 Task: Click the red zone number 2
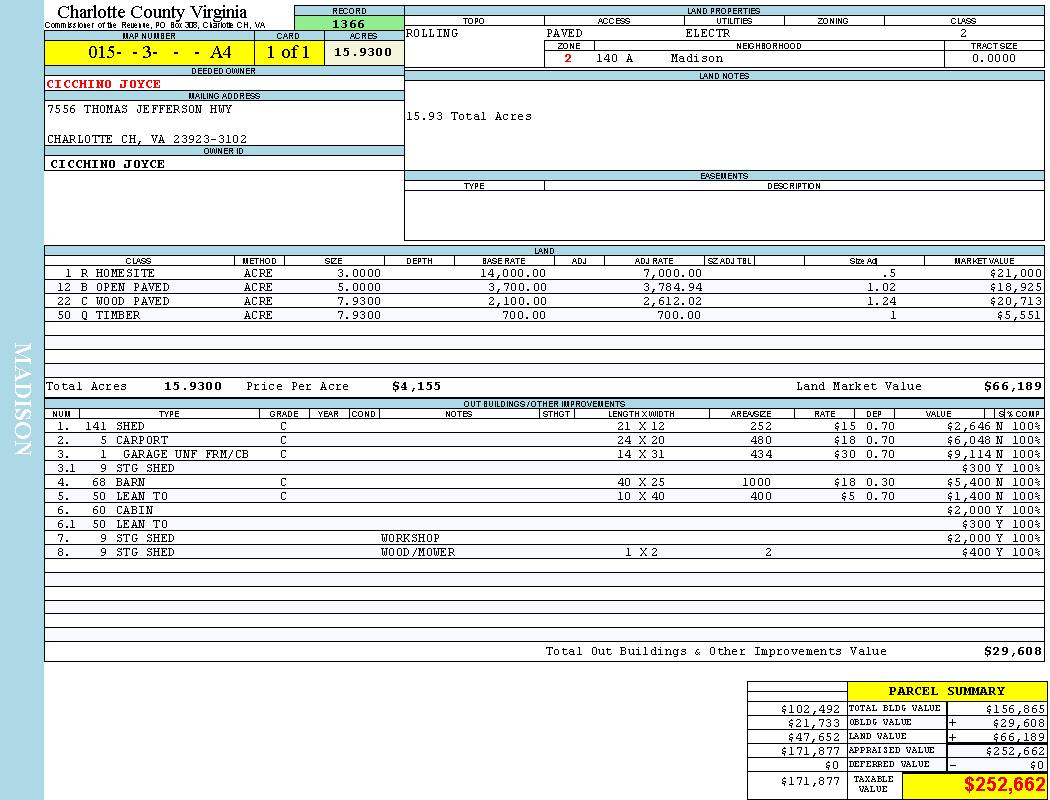point(568,58)
